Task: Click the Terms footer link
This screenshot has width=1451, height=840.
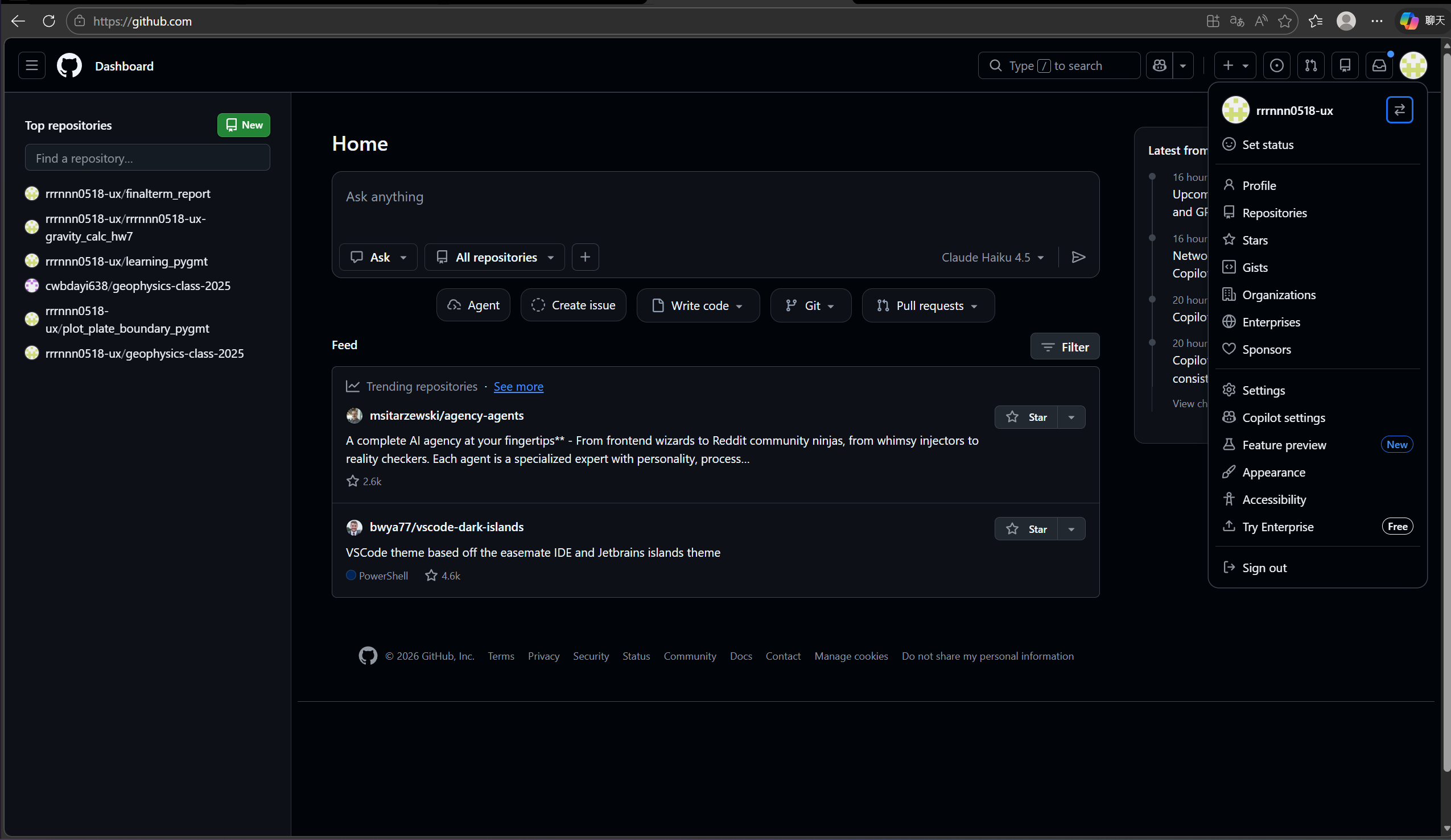Action: click(x=501, y=656)
